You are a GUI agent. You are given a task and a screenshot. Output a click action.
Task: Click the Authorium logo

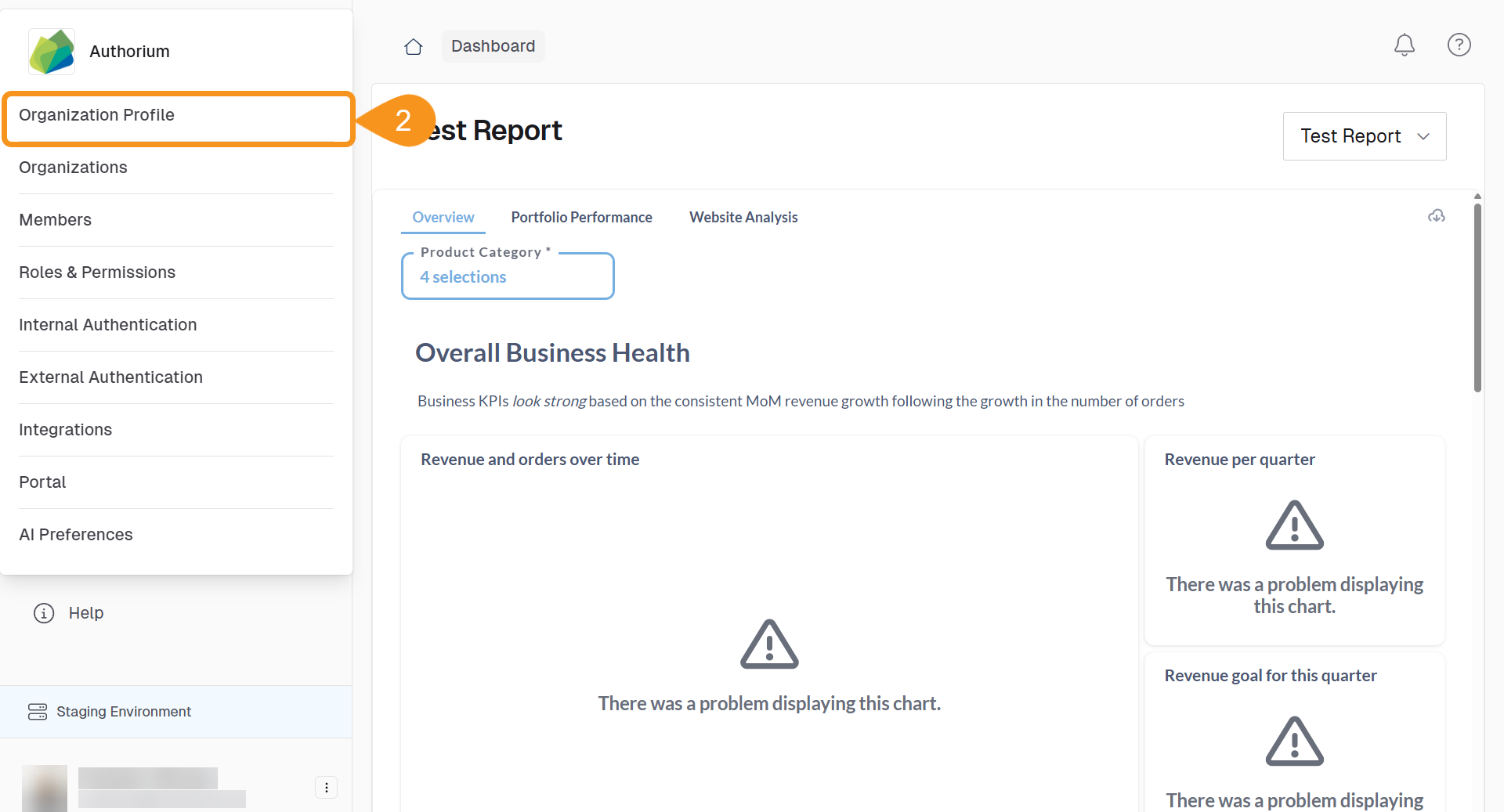tap(51, 50)
